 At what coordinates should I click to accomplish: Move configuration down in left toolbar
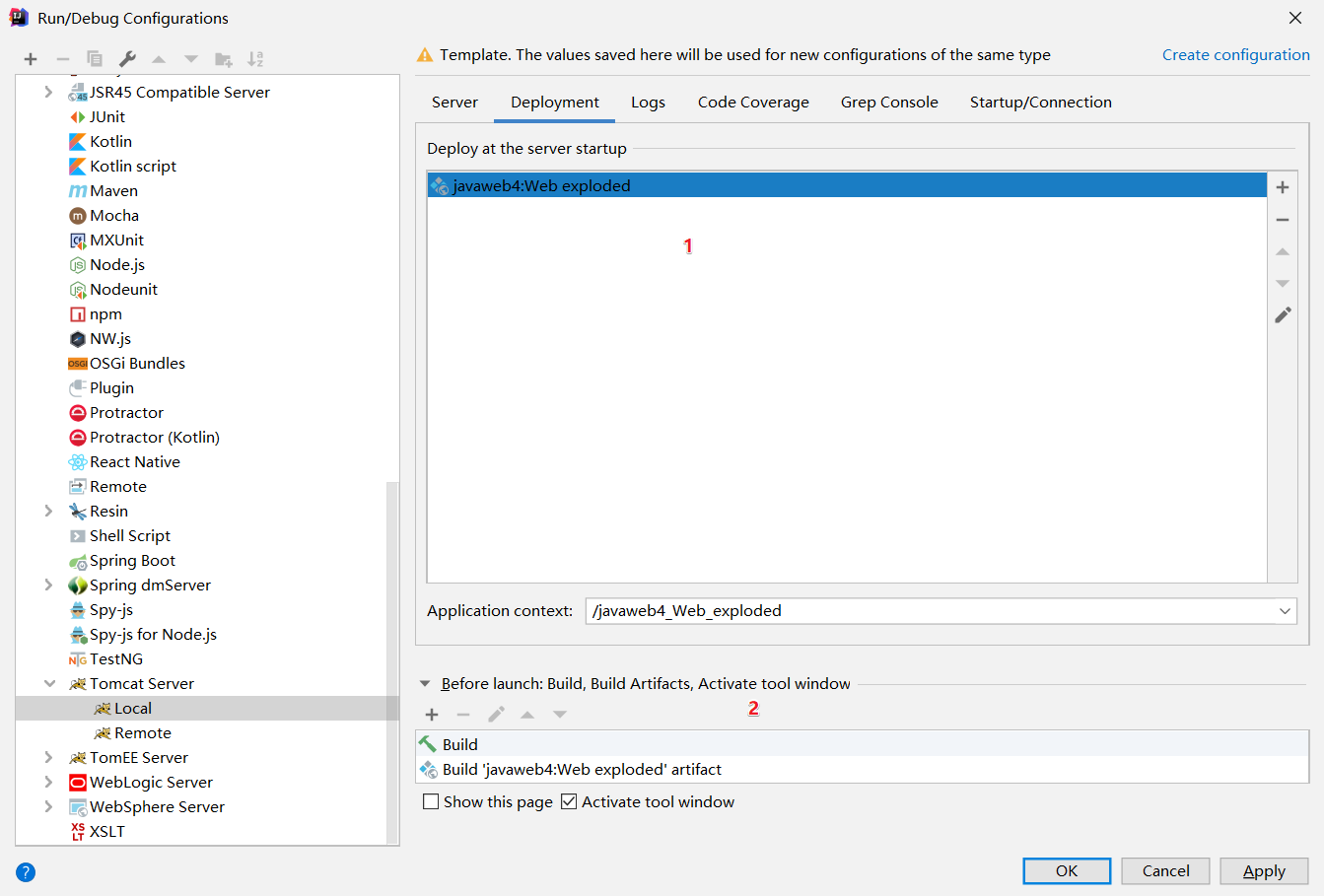191,59
